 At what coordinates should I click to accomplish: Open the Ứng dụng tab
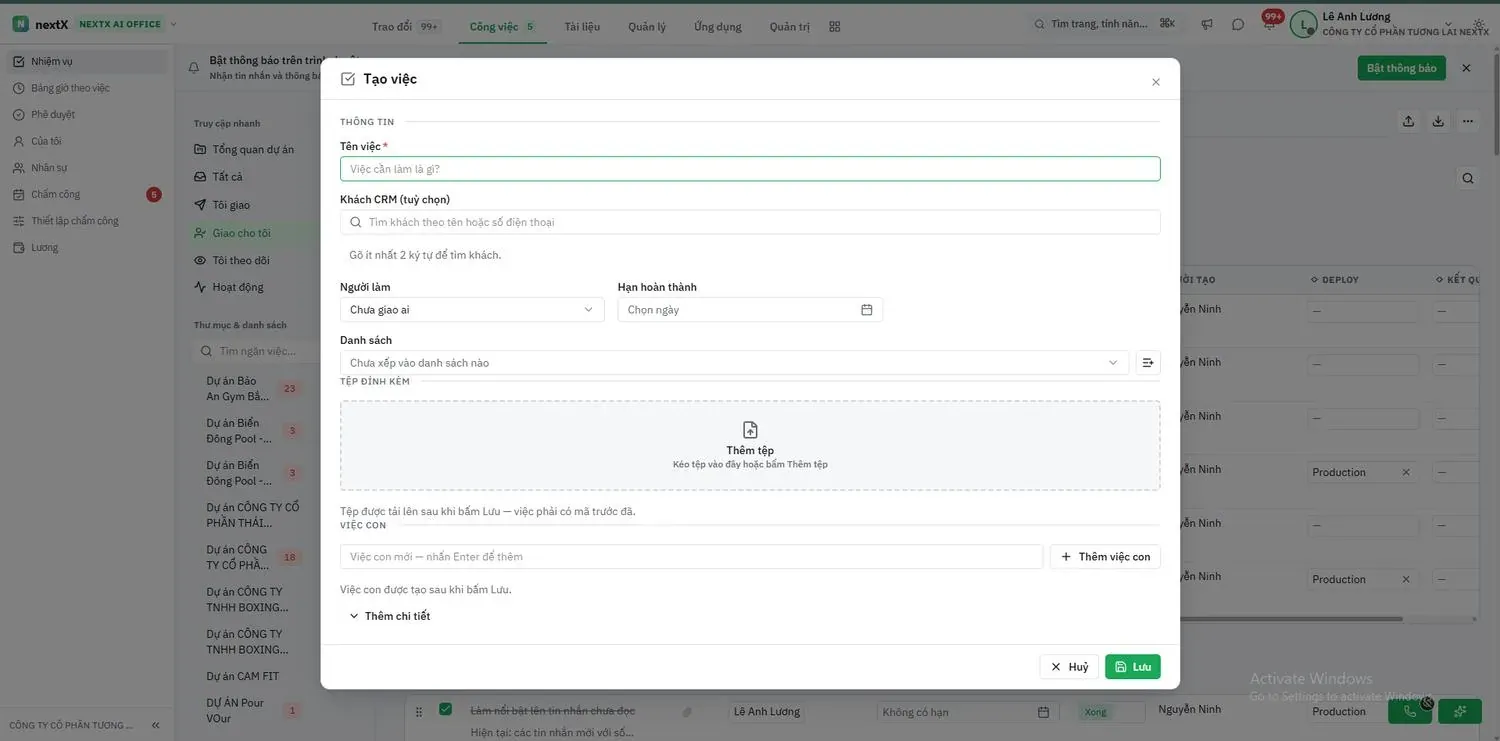click(x=718, y=26)
